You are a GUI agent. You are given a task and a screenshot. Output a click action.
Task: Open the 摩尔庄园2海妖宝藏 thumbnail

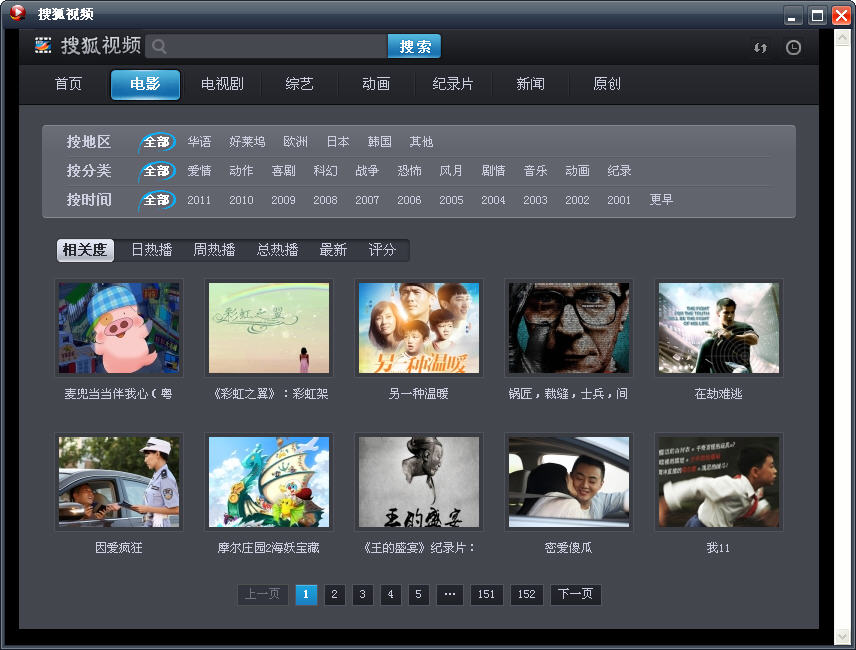[x=269, y=482]
